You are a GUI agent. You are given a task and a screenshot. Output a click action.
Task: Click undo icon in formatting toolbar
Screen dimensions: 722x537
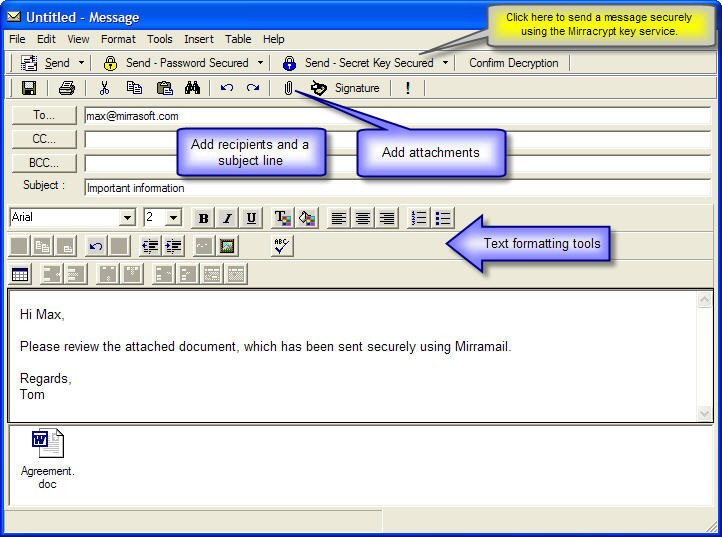[96, 246]
